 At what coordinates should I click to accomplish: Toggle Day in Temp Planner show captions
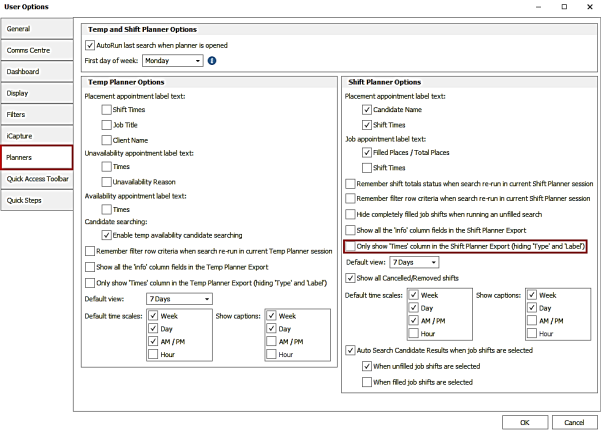click(271, 329)
